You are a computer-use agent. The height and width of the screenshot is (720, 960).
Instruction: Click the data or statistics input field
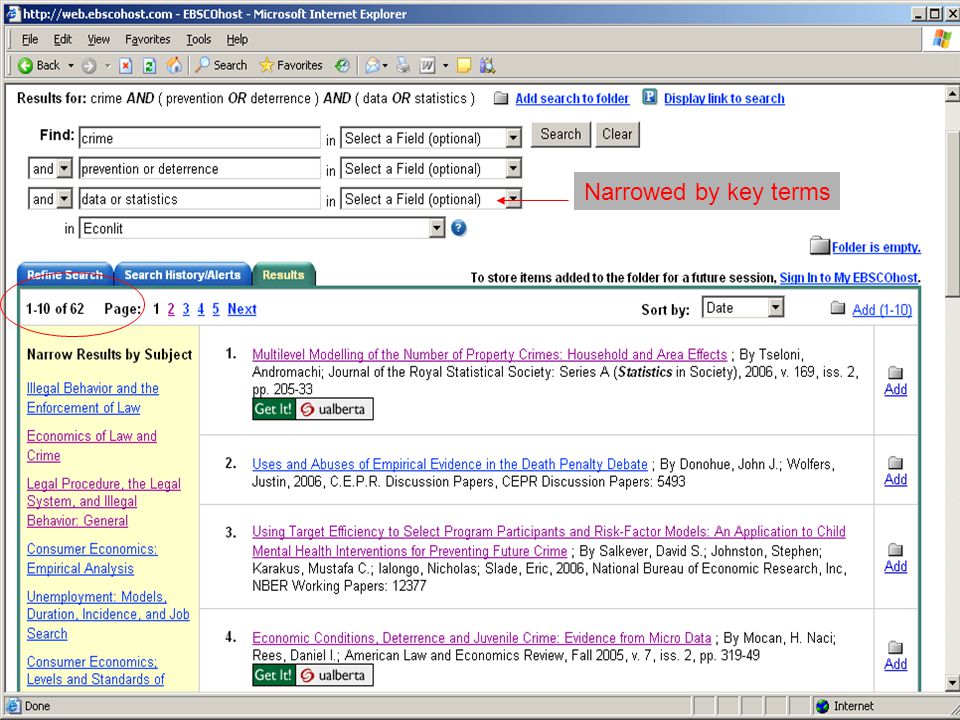point(200,199)
